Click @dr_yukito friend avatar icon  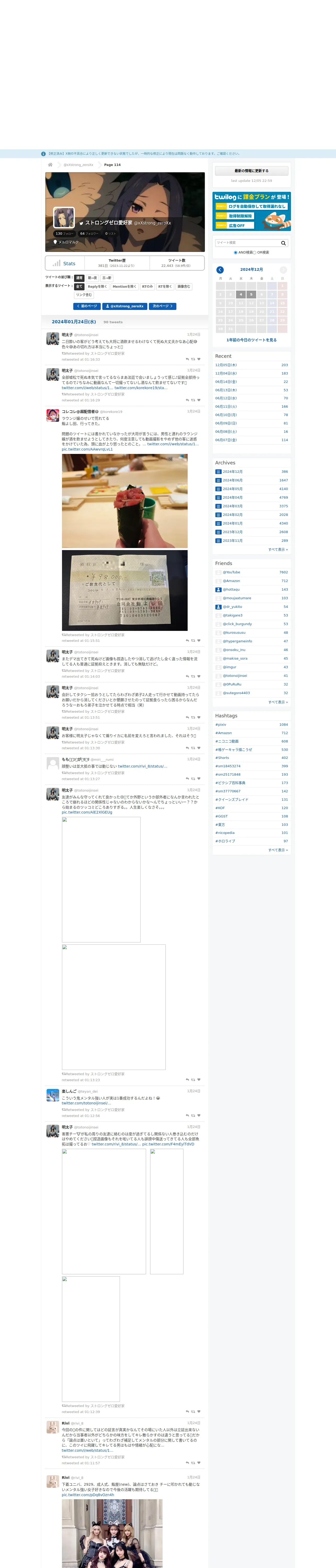pyautogui.click(x=218, y=607)
